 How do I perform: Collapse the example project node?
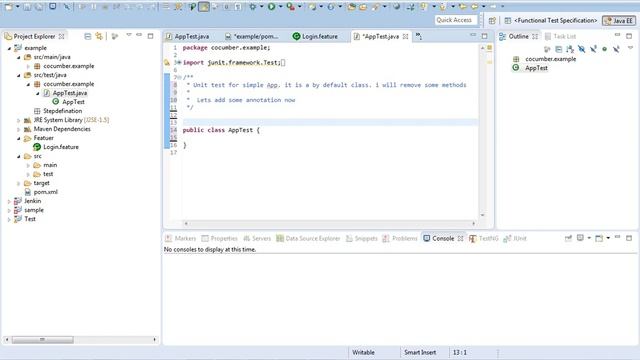click(9, 48)
